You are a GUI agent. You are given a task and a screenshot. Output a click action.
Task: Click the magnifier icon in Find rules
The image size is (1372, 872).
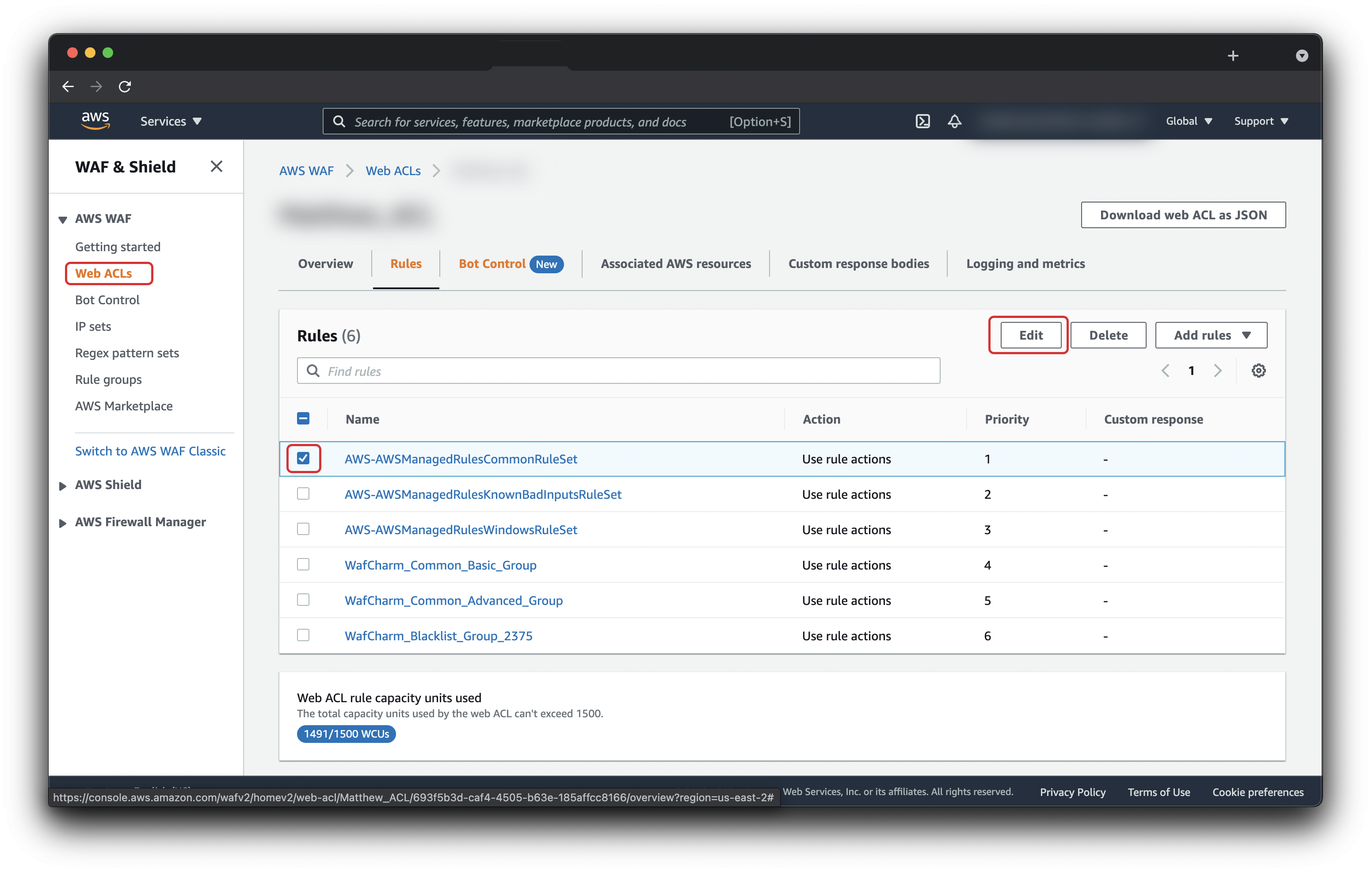tap(313, 371)
